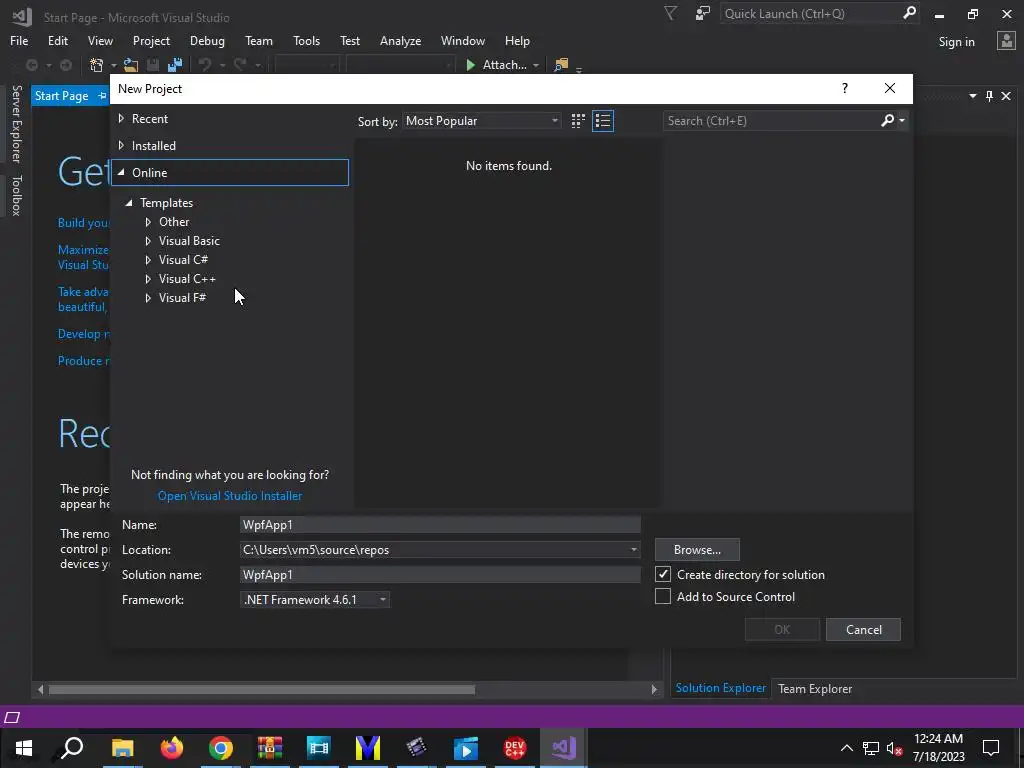Screen dimensions: 1024x768
Task: Open the Framework version dropdown
Action: [315, 600]
